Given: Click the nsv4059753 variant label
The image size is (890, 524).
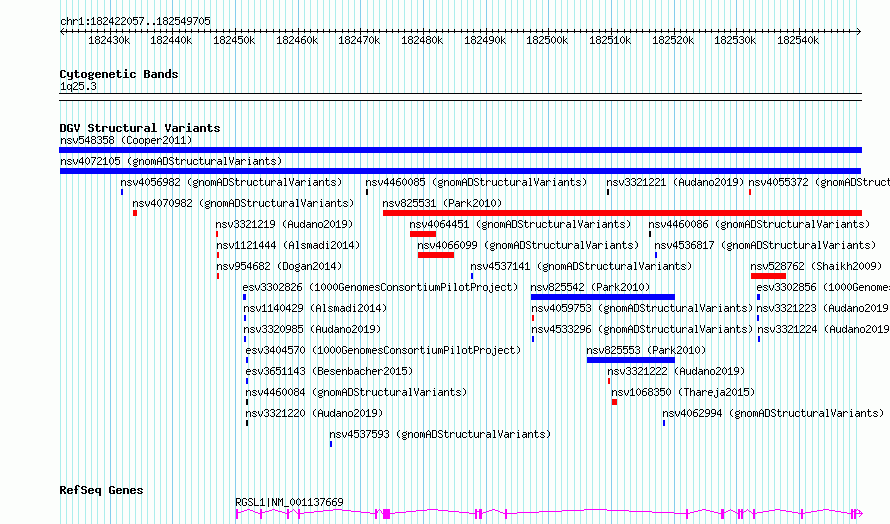Looking at the screenshot, I should click(x=642, y=308).
